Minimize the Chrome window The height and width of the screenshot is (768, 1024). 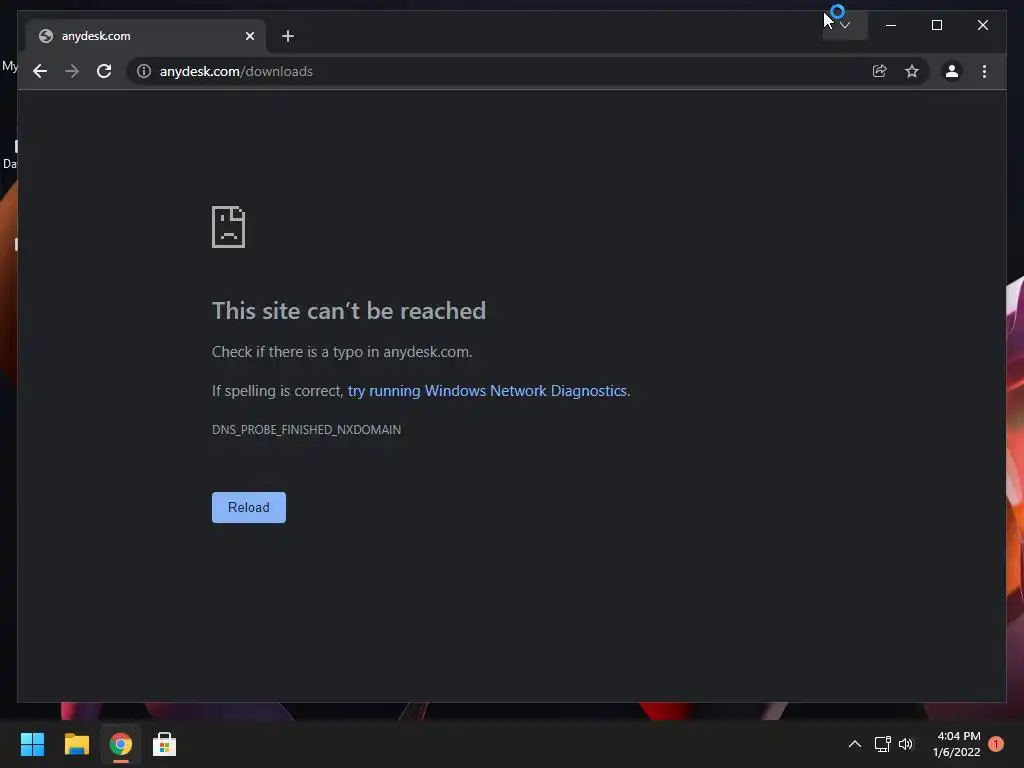coord(891,25)
